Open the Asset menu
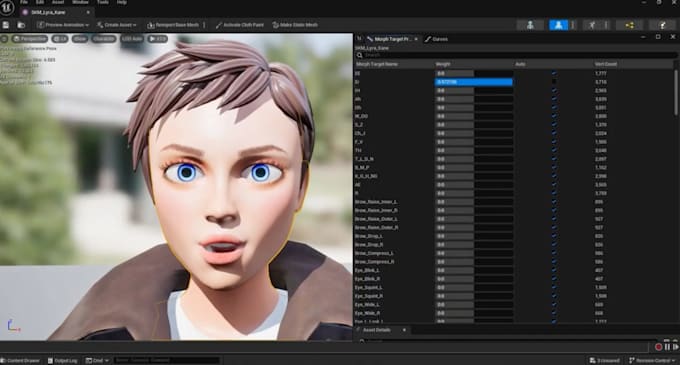This screenshot has height=365, width=680. coord(58,2)
